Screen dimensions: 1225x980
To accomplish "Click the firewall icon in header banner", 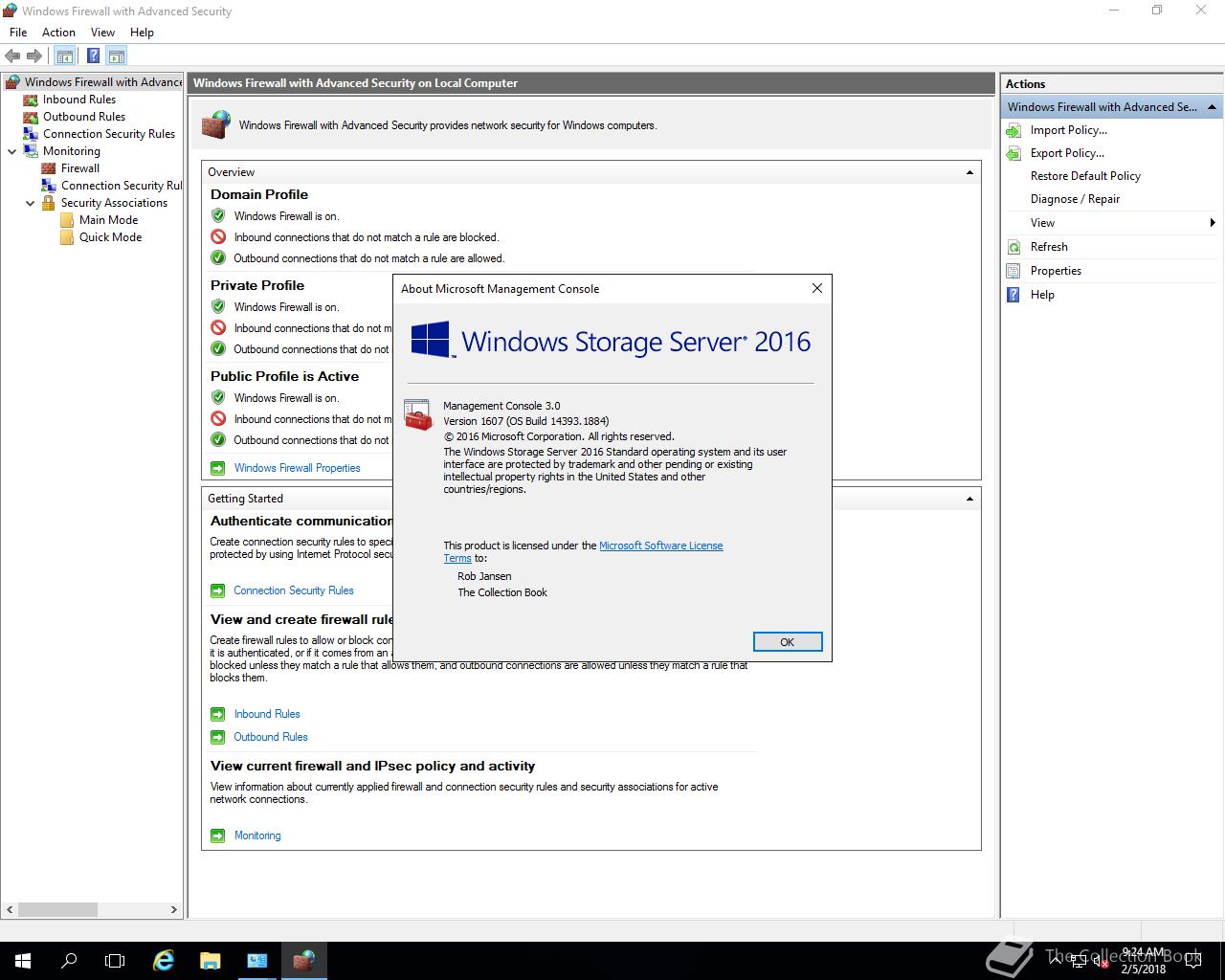I will (x=216, y=124).
